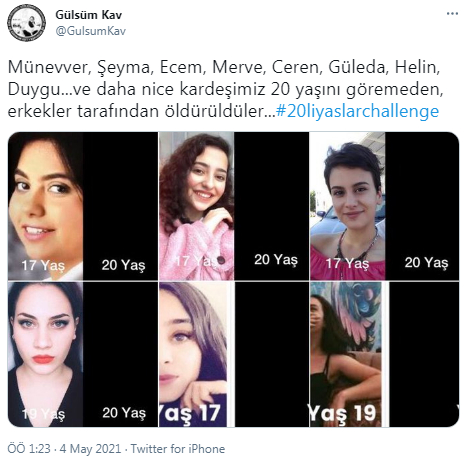This screenshot has height=460, width=468.
Task: Open the Gülsüm Kav display name profile link
Action: (x=88, y=15)
